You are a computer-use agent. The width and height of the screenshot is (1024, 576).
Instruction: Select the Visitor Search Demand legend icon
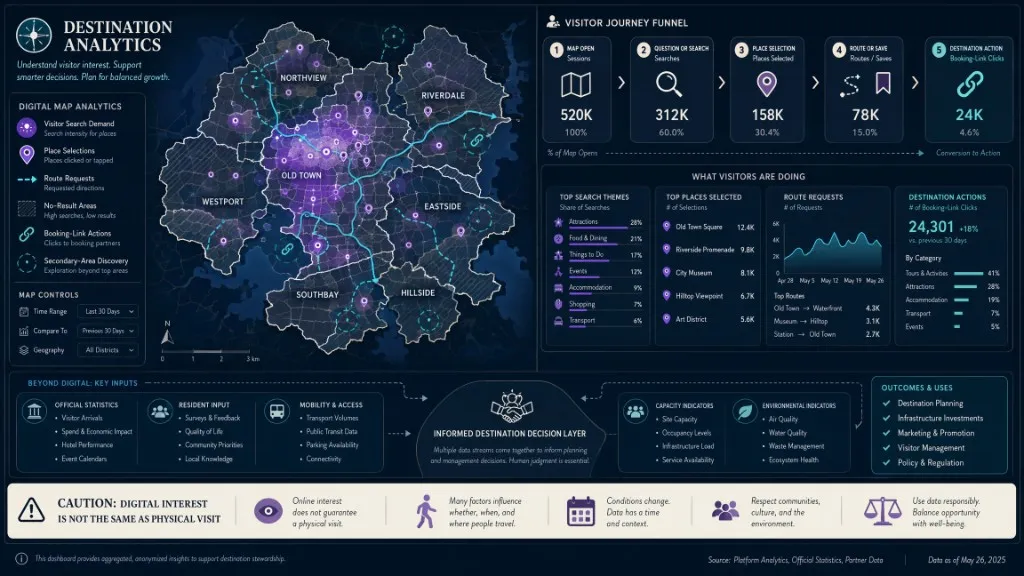[x=27, y=127]
